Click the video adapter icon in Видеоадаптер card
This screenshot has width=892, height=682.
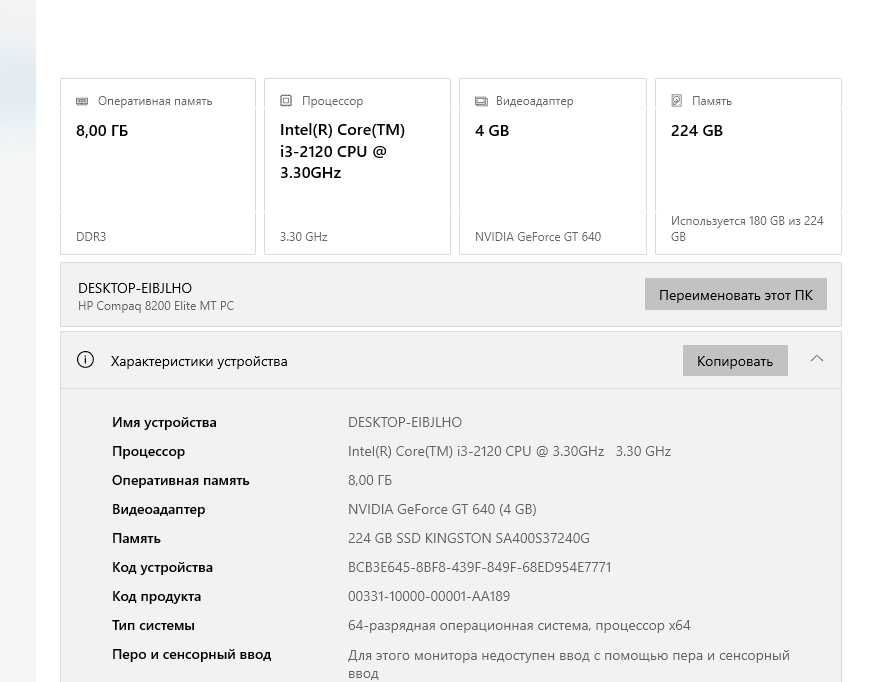click(x=481, y=101)
